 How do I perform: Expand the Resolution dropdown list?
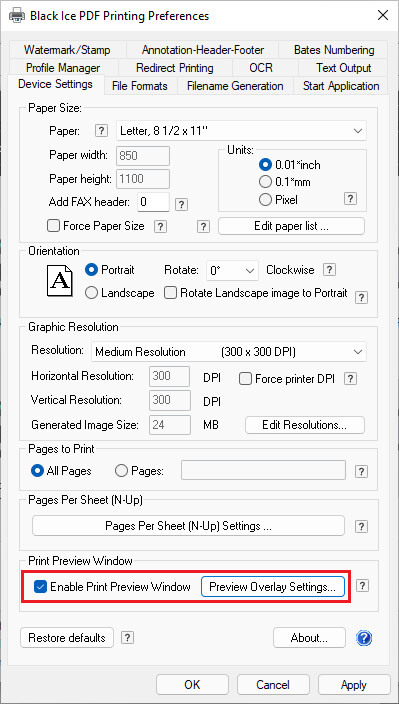pos(229,352)
